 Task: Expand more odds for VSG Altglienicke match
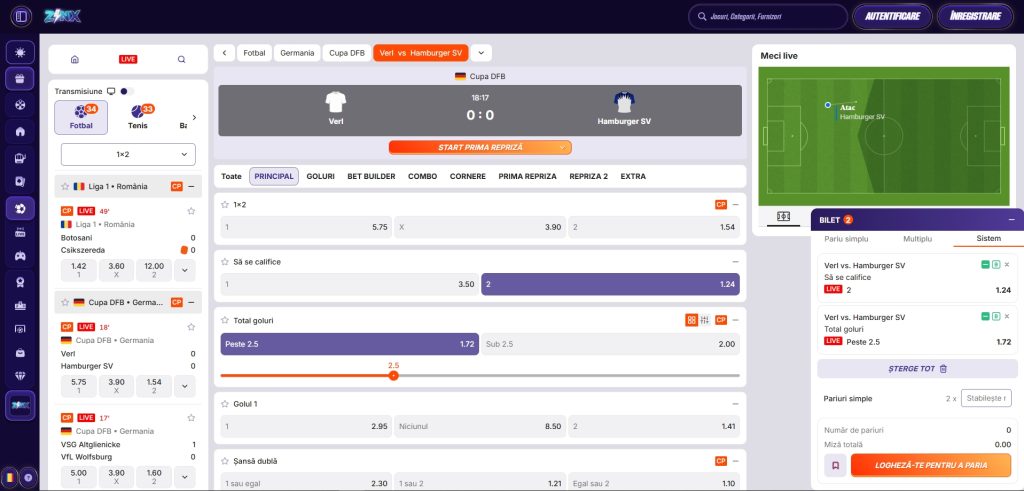click(185, 477)
